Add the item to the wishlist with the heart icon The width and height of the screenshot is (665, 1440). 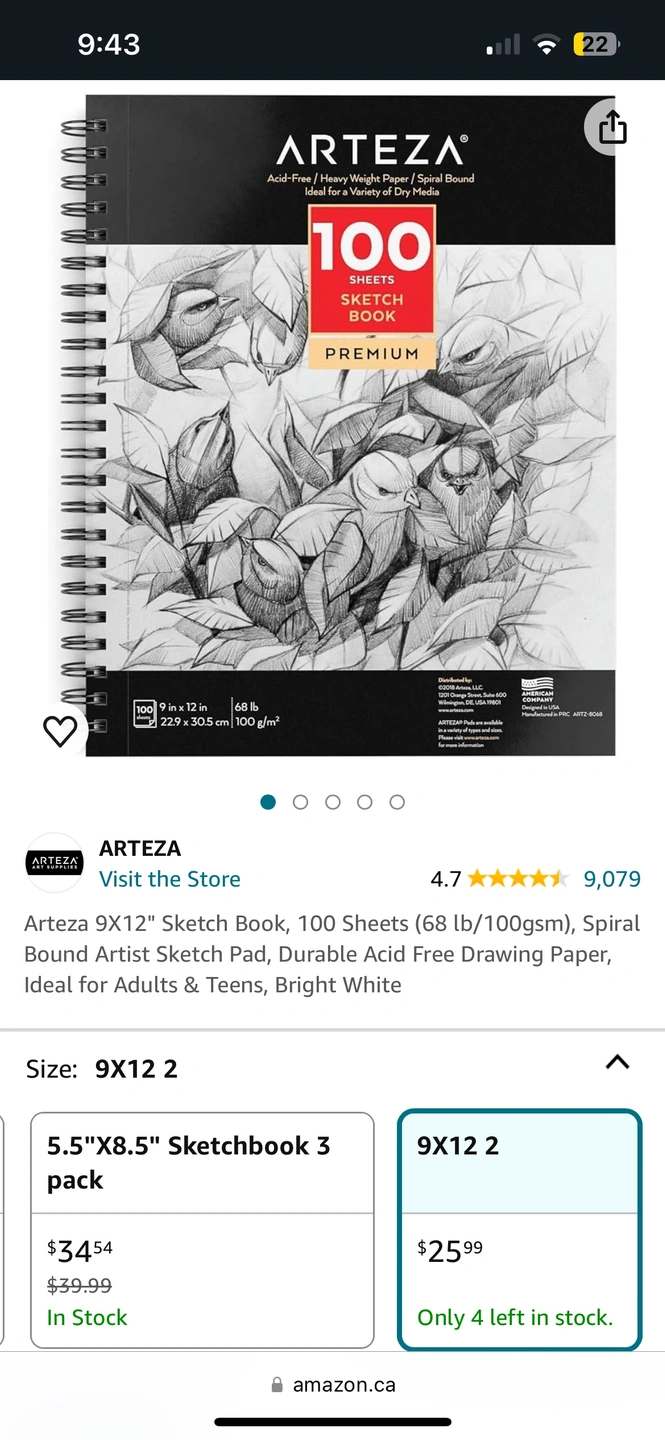(60, 732)
